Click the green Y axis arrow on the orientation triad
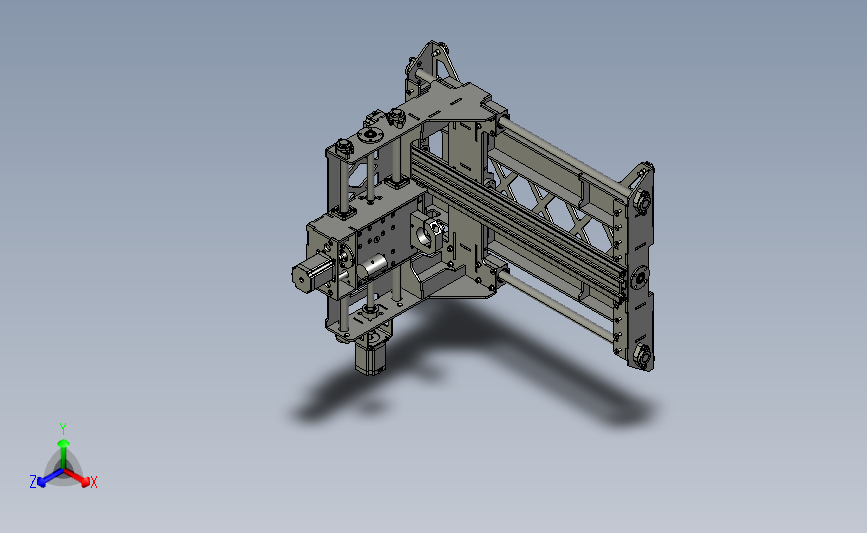867x533 pixels. coord(63,454)
